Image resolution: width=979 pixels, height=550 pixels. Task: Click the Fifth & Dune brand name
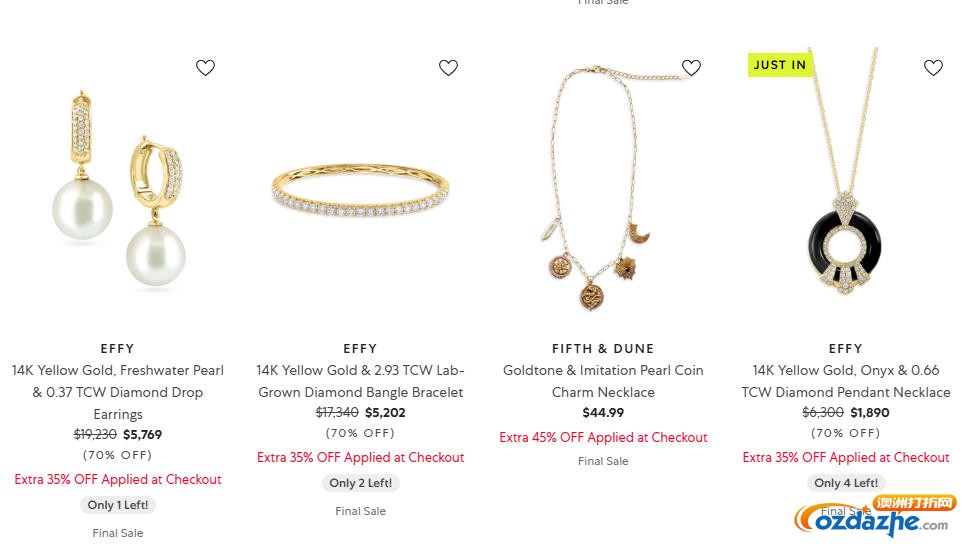tap(603, 349)
